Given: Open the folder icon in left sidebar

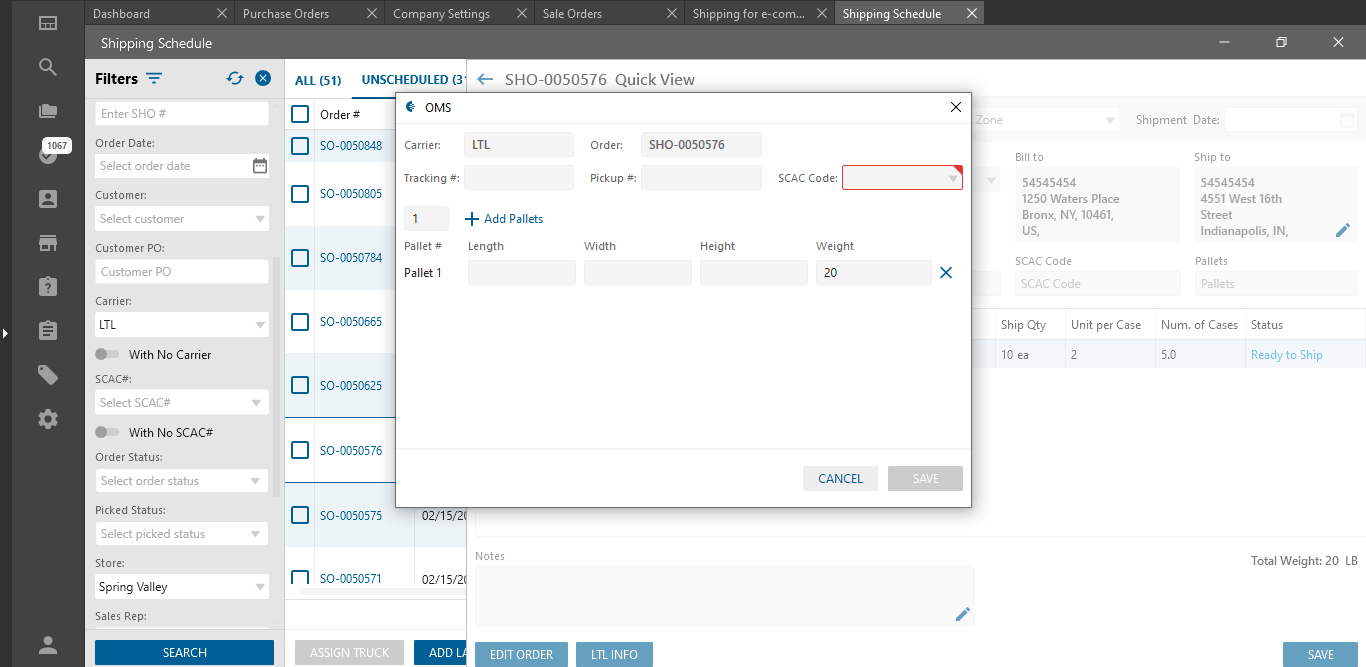Looking at the screenshot, I should [x=47, y=111].
